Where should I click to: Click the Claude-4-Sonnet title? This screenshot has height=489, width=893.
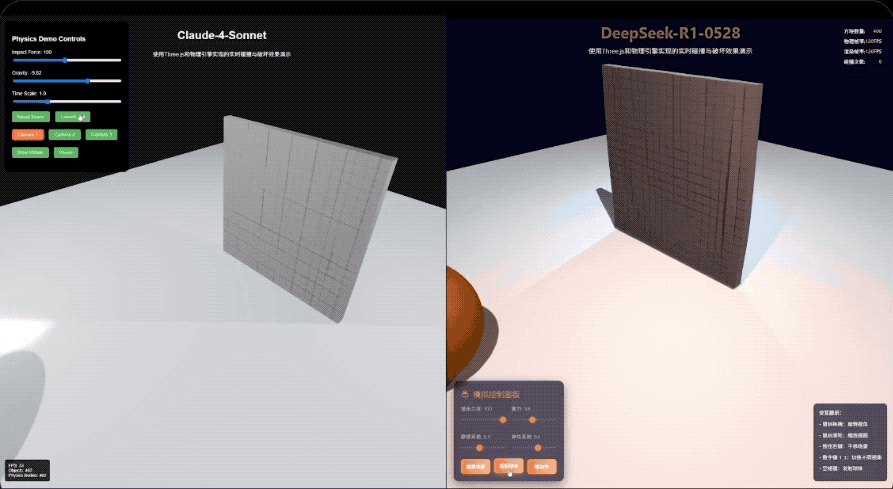point(222,35)
